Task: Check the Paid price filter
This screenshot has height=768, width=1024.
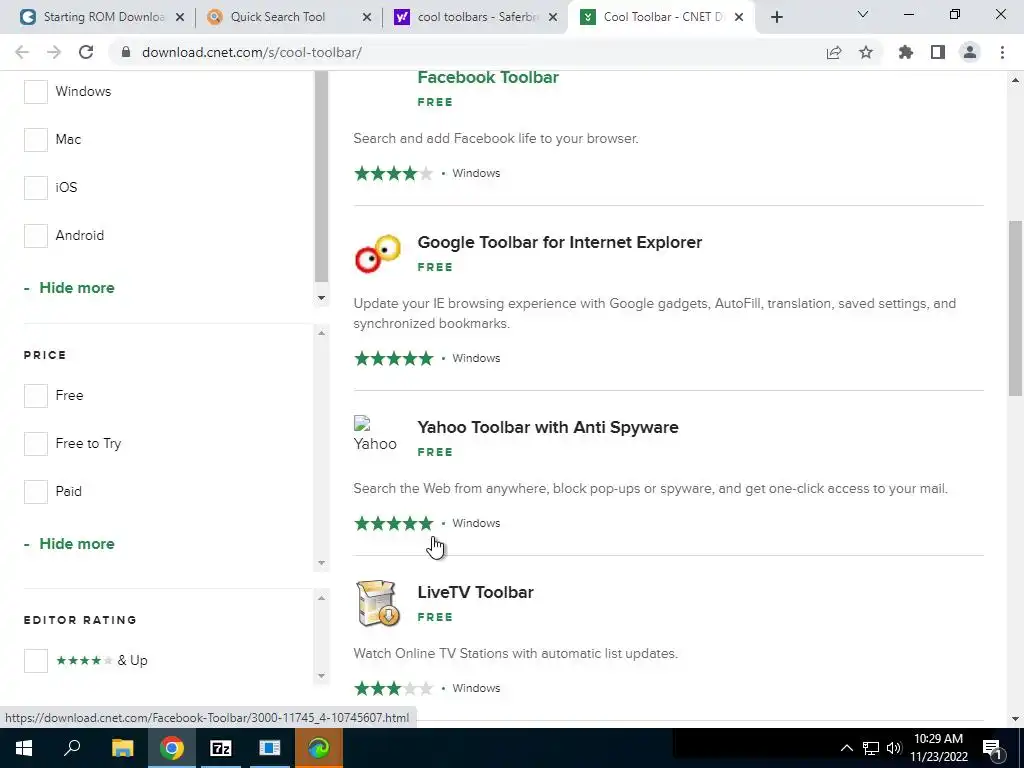Action: point(36,492)
